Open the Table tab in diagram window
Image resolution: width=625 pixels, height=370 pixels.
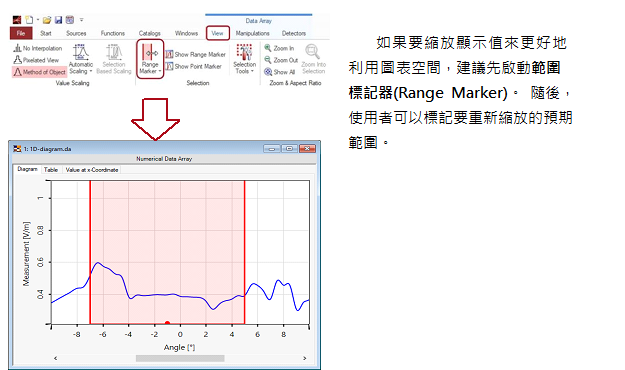coord(51,169)
